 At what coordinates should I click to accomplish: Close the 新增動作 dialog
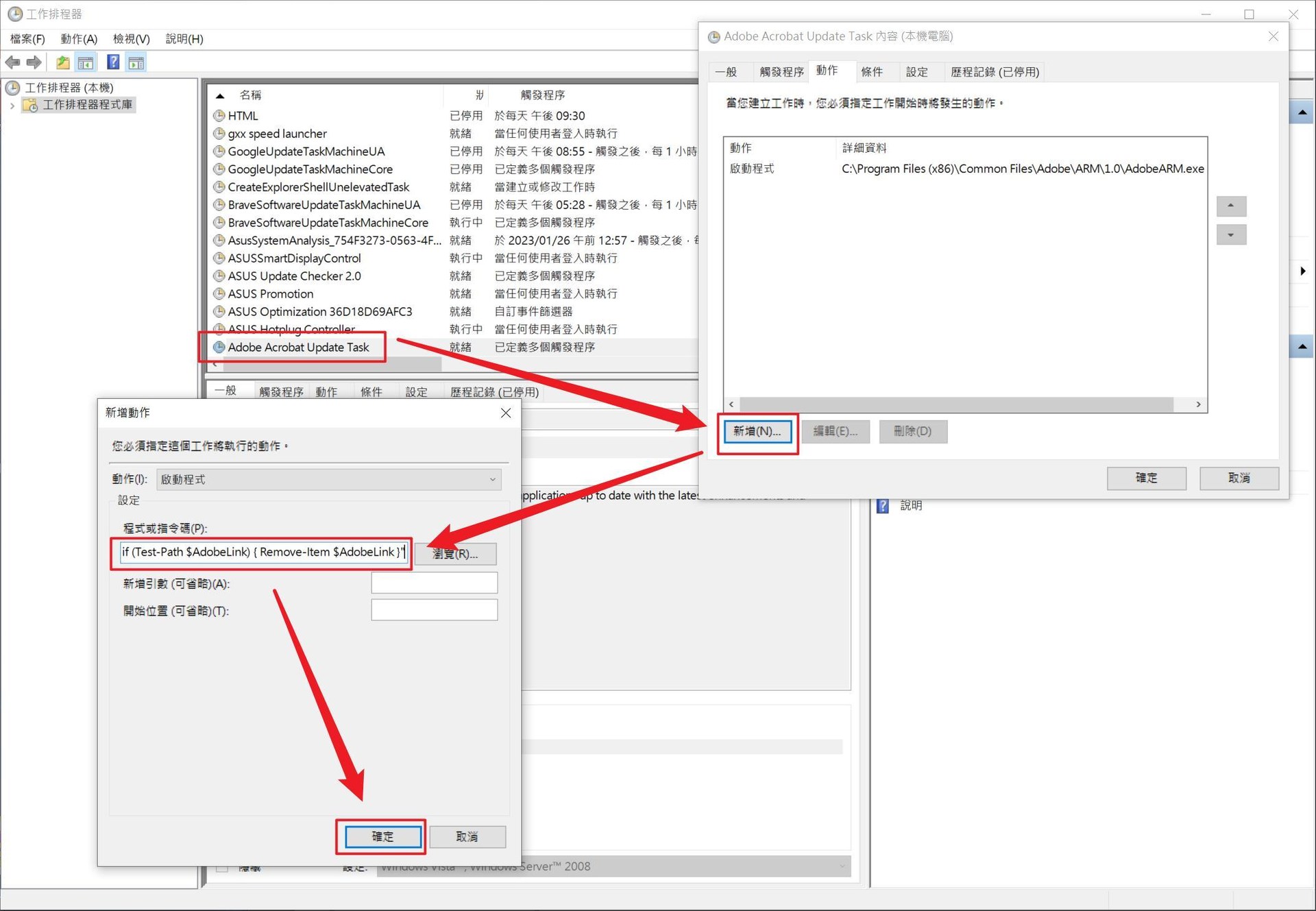point(506,413)
